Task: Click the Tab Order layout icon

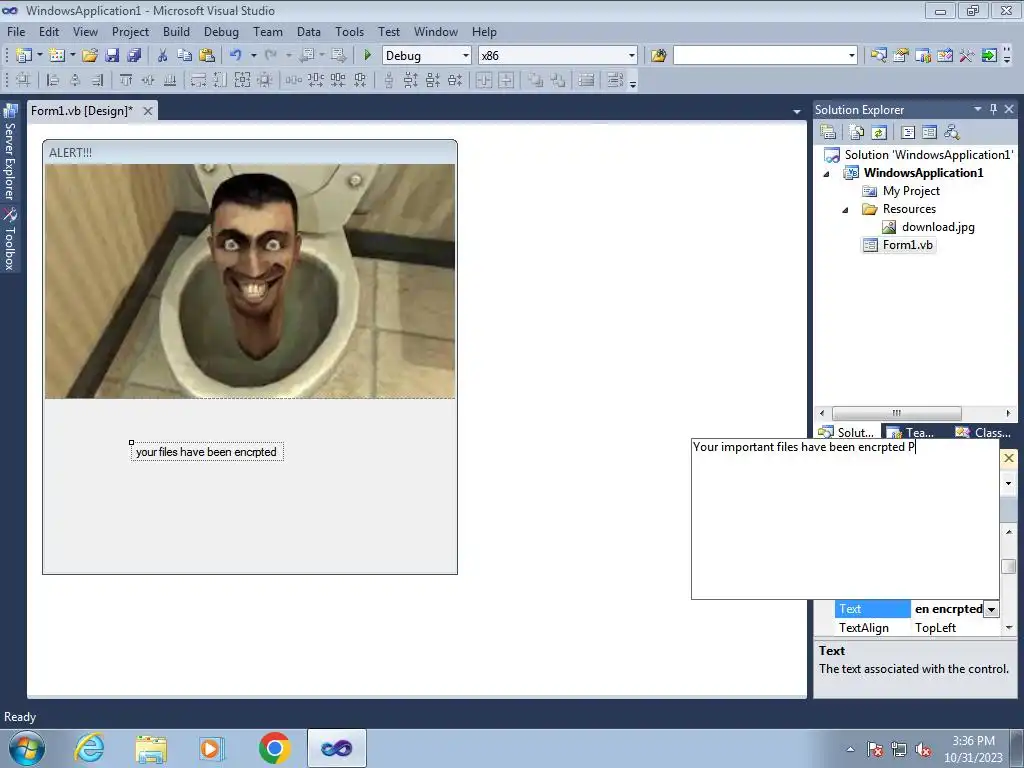Action: pyautogui.click(x=615, y=80)
